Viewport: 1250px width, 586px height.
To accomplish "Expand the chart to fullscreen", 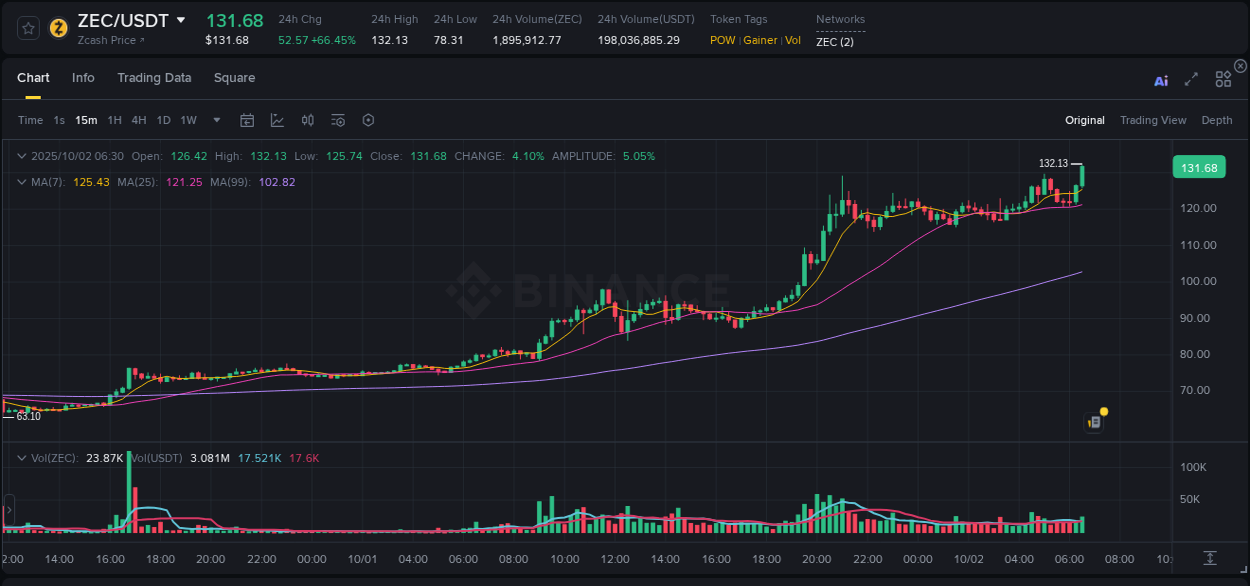I will (x=1190, y=79).
